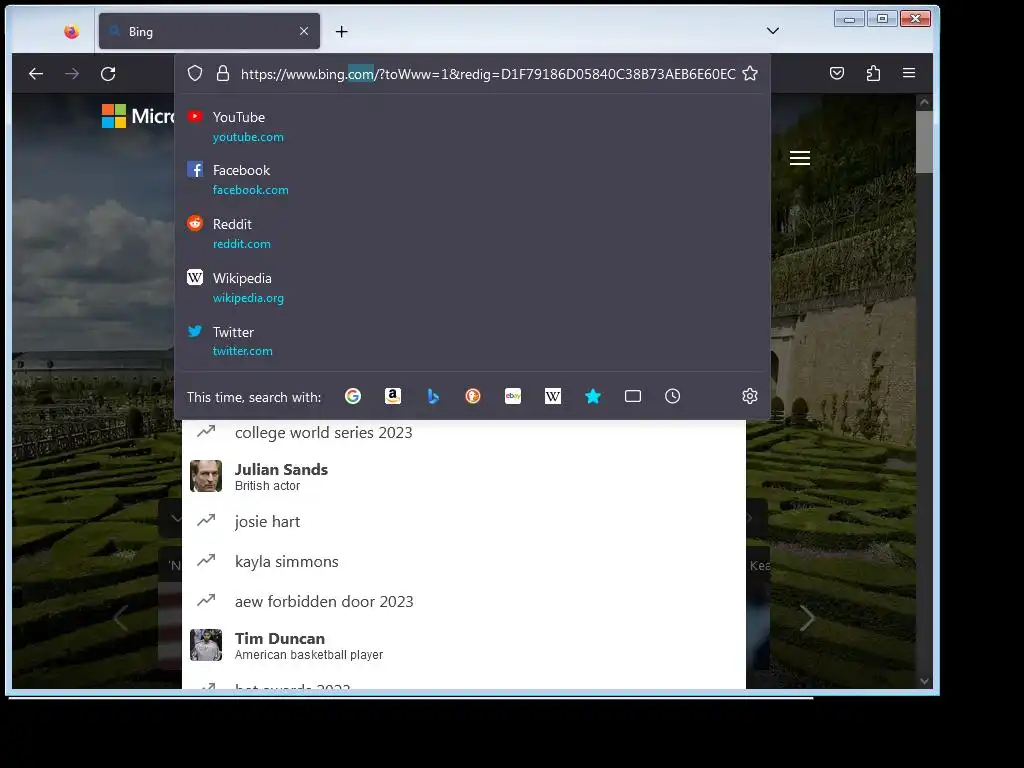This screenshot has width=1024, height=768.
Task: Search this time with eBay
Action: click(513, 396)
